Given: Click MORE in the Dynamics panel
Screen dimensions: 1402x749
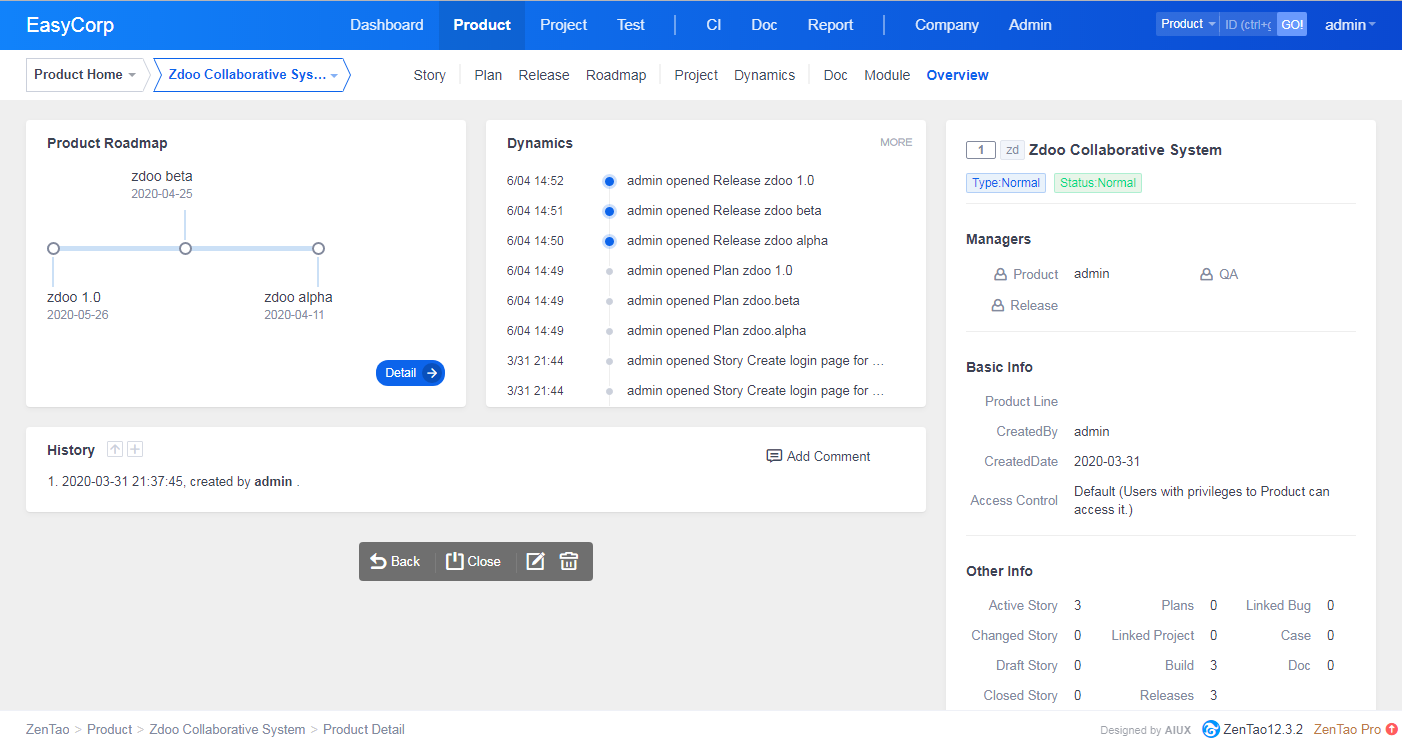Looking at the screenshot, I should (x=896, y=142).
